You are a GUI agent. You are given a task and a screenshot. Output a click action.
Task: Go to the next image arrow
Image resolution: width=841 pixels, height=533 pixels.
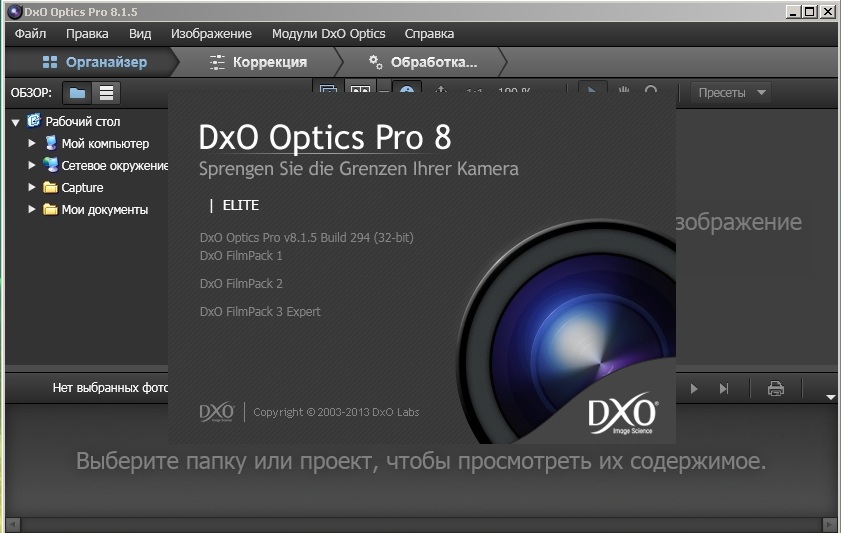point(694,388)
